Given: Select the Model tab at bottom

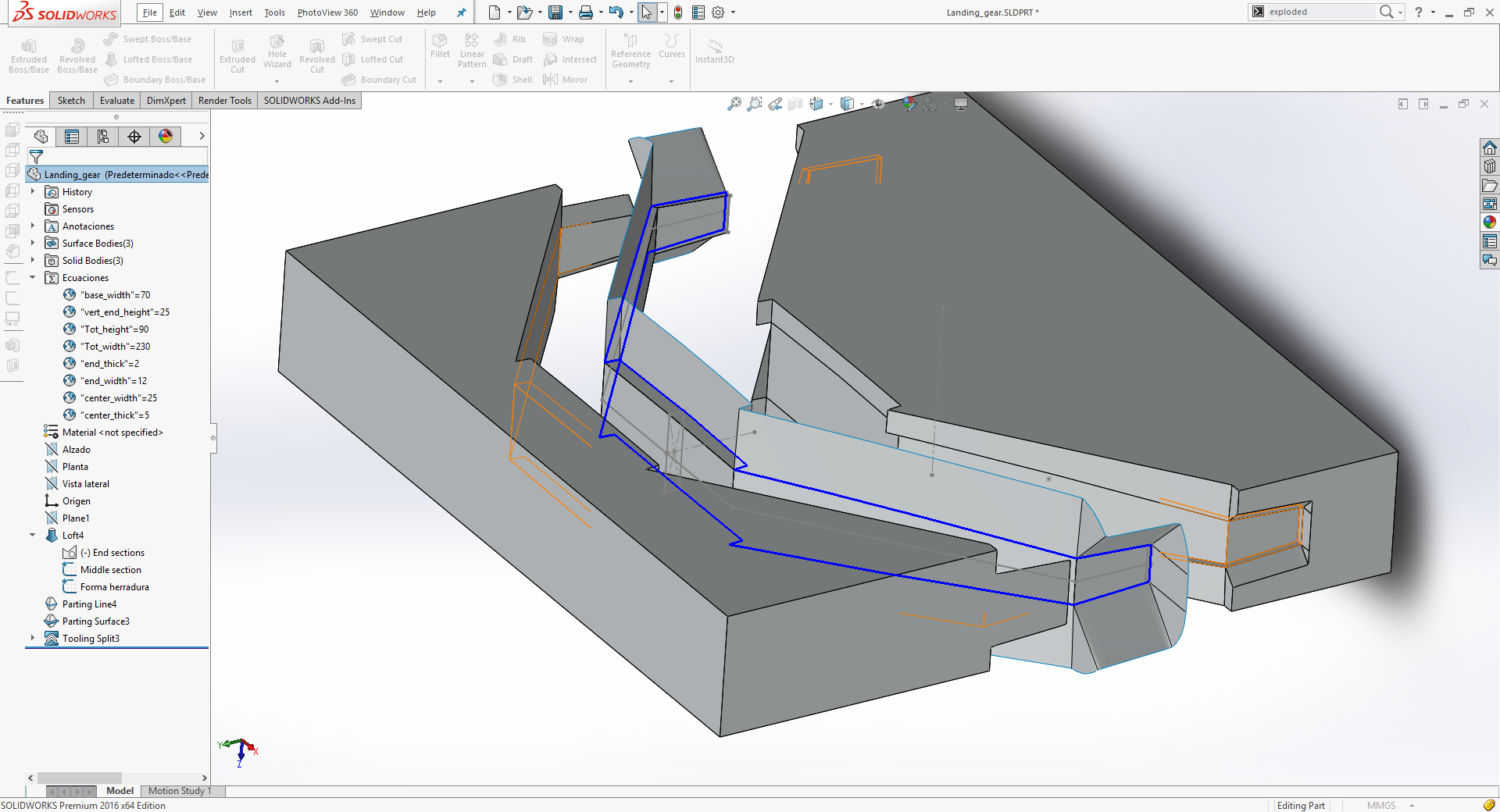Looking at the screenshot, I should coord(120,791).
